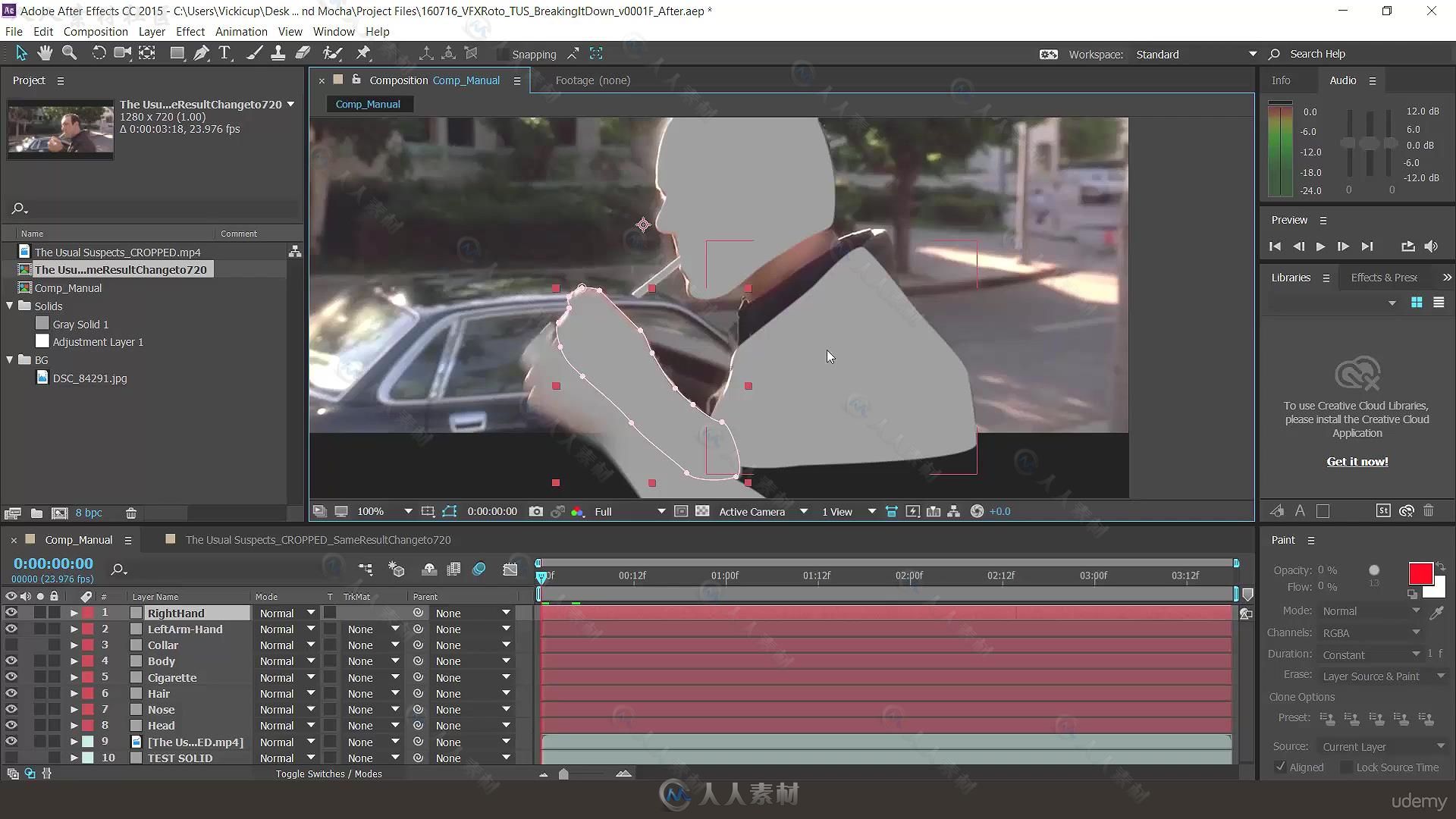Click the Show Channel color icon
The width and height of the screenshot is (1456, 819).
click(578, 512)
